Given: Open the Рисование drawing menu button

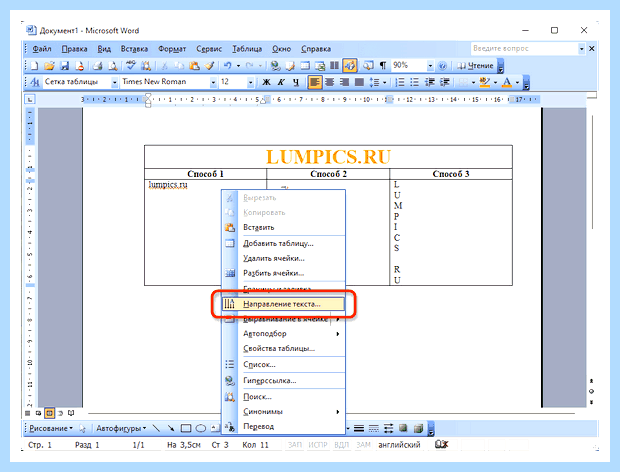Looking at the screenshot, I should (51, 429).
